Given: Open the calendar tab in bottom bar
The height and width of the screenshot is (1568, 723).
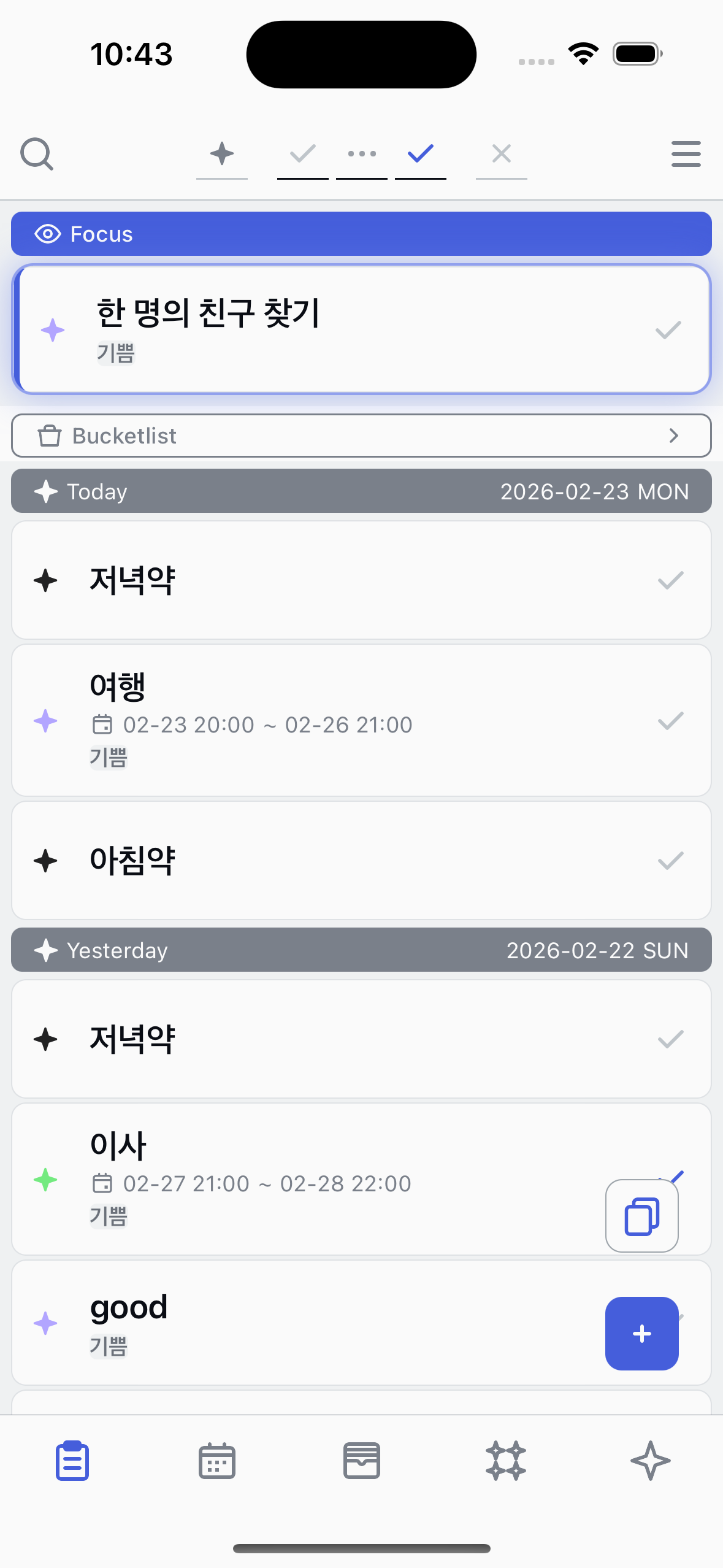Looking at the screenshot, I should click(x=217, y=1461).
